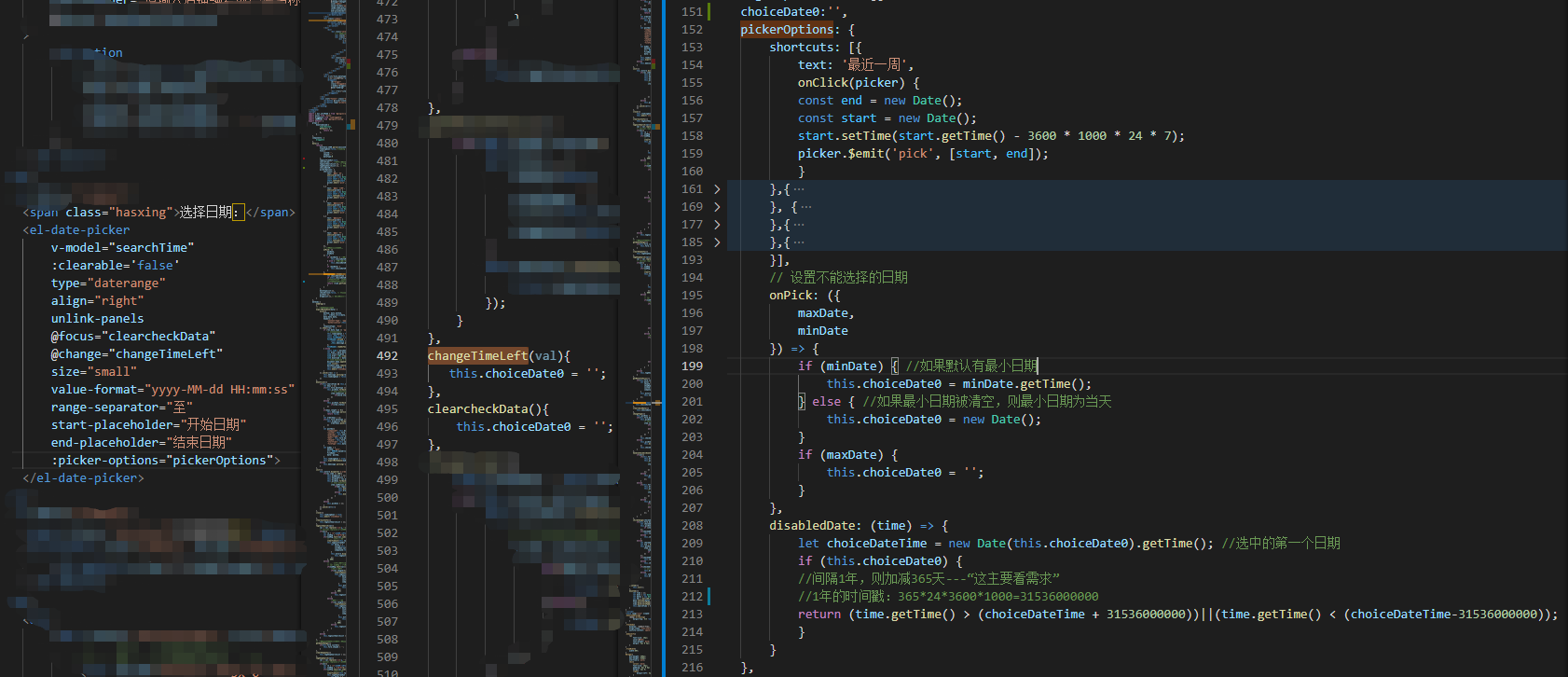Click line number 212 in the gutter

point(693,597)
